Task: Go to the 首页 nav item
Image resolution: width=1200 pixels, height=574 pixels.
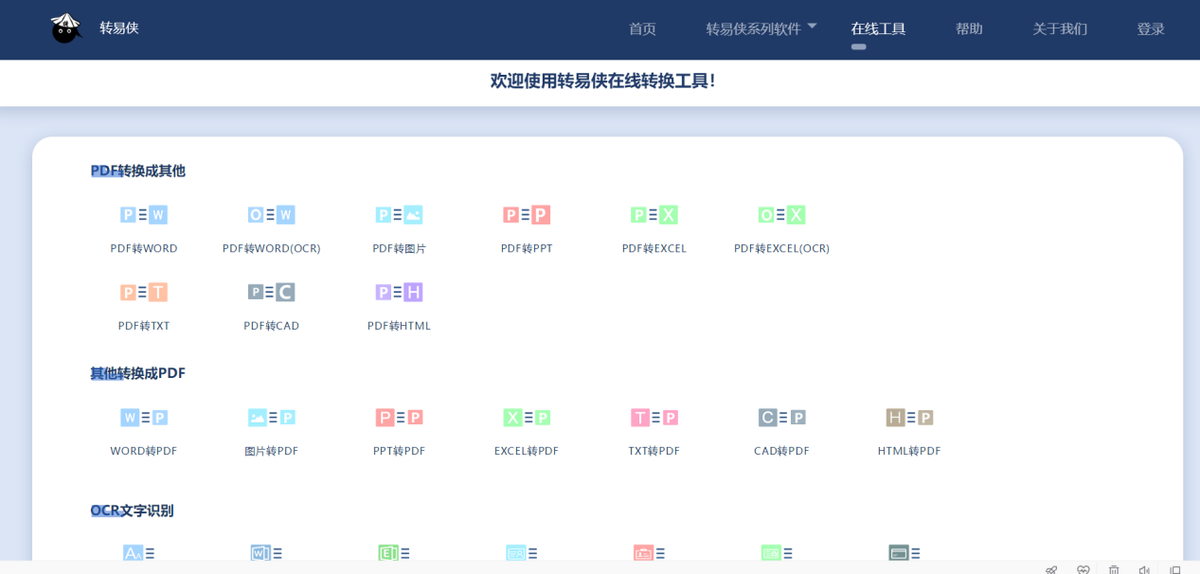Action: click(642, 29)
